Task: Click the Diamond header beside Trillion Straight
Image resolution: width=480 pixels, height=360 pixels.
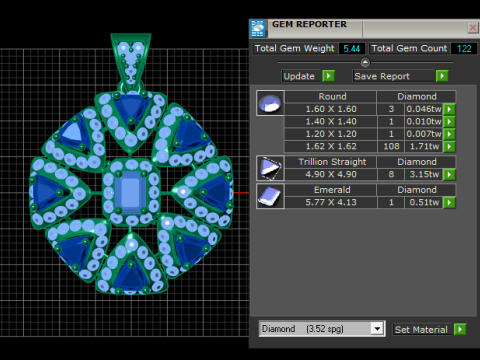Action: (x=416, y=162)
